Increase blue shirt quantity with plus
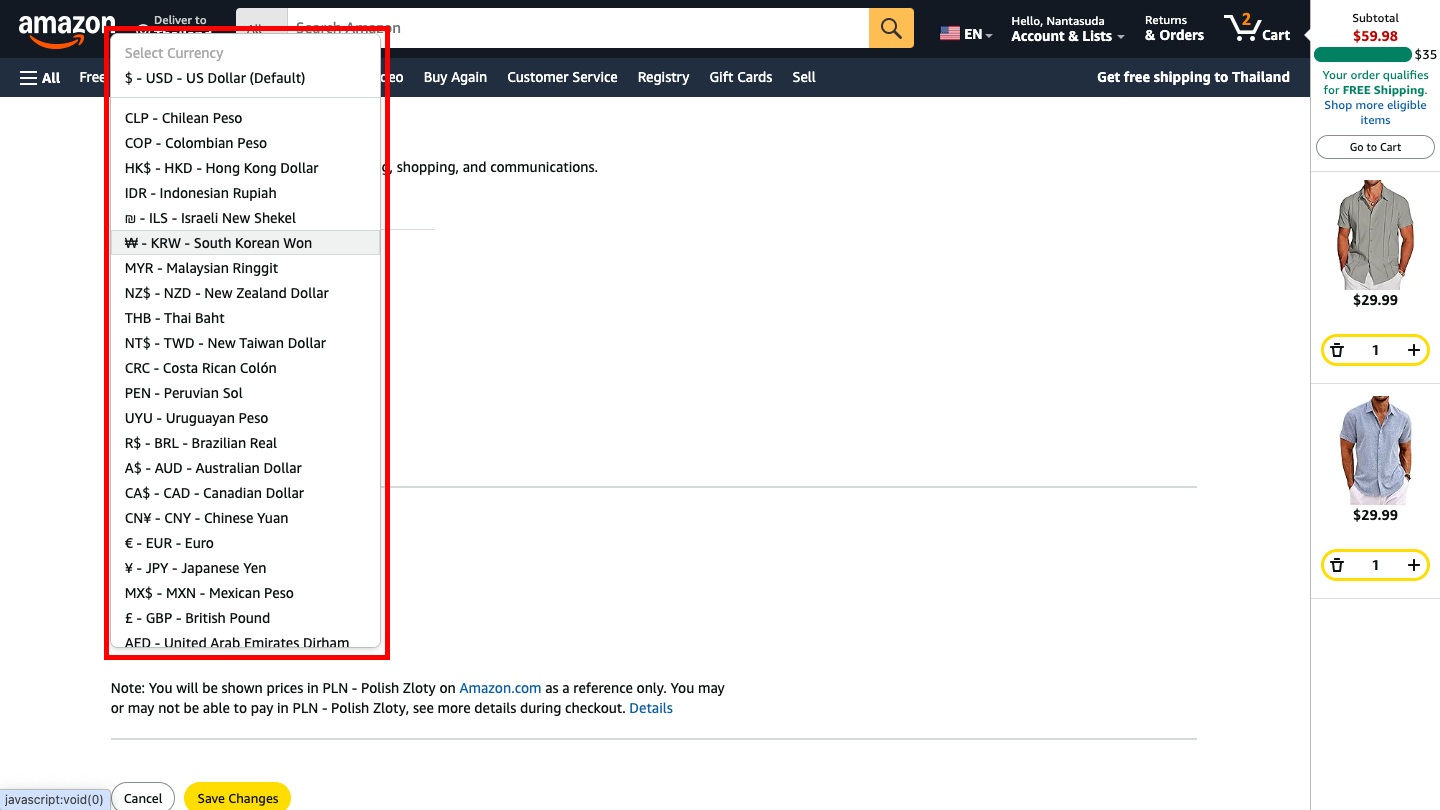 point(1413,565)
